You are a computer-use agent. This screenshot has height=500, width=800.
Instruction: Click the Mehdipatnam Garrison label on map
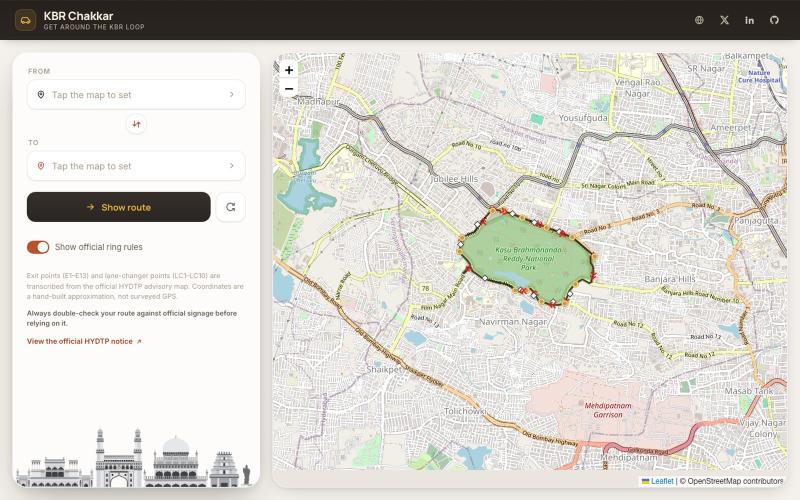608,410
